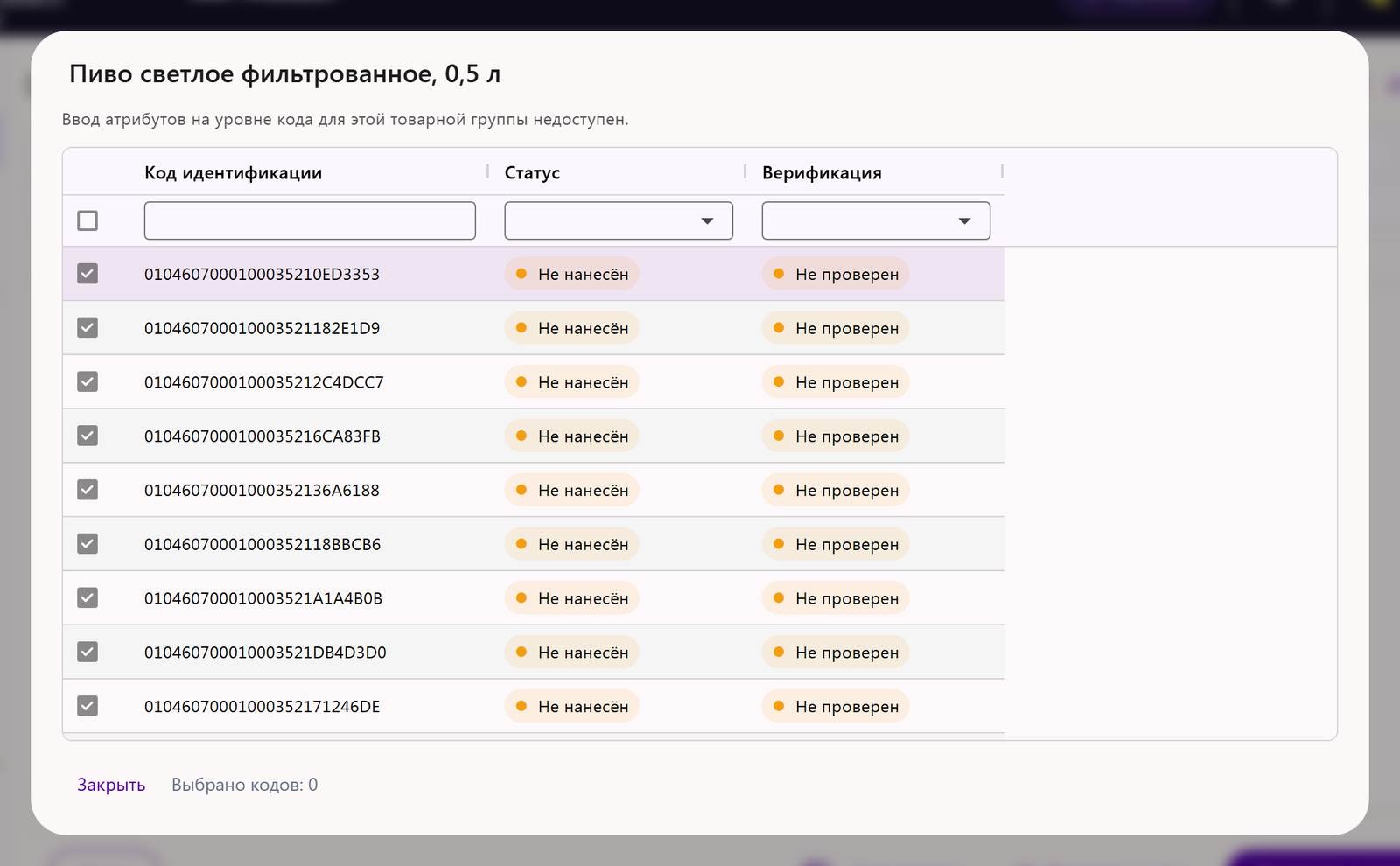
Task: Select code text 0104607000100035210ED3353
Action: (x=262, y=274)
